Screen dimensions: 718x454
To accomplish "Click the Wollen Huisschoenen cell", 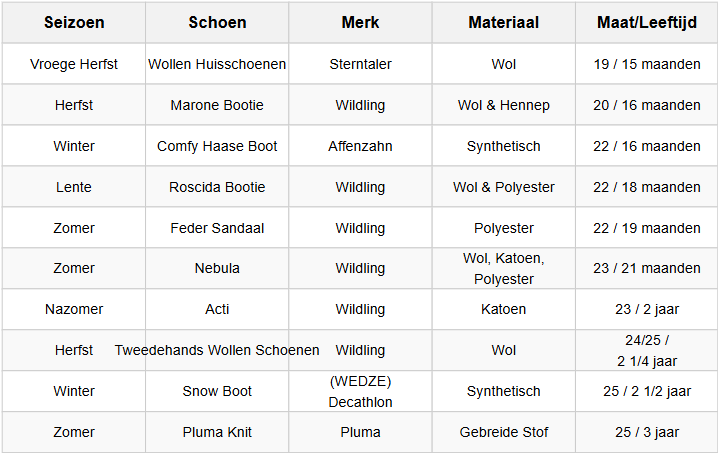I will [217, 64].
